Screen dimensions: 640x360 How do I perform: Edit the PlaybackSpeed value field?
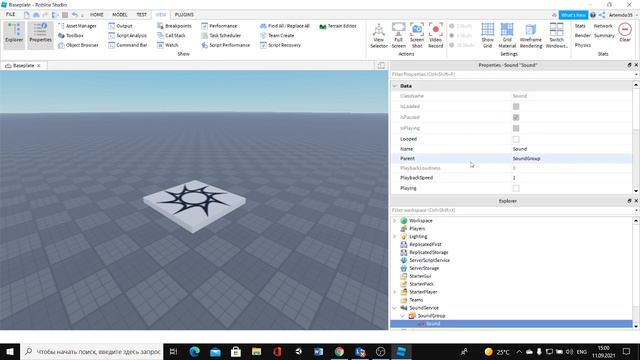(571, 178)
